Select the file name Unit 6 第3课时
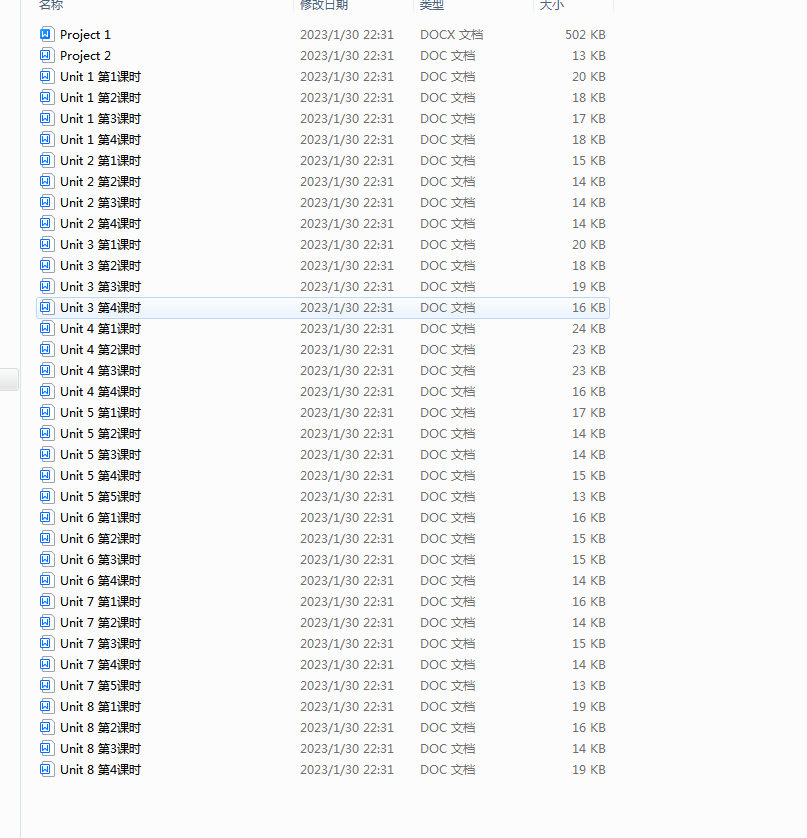This screenshot has width=807, height=838. [100, 560]
